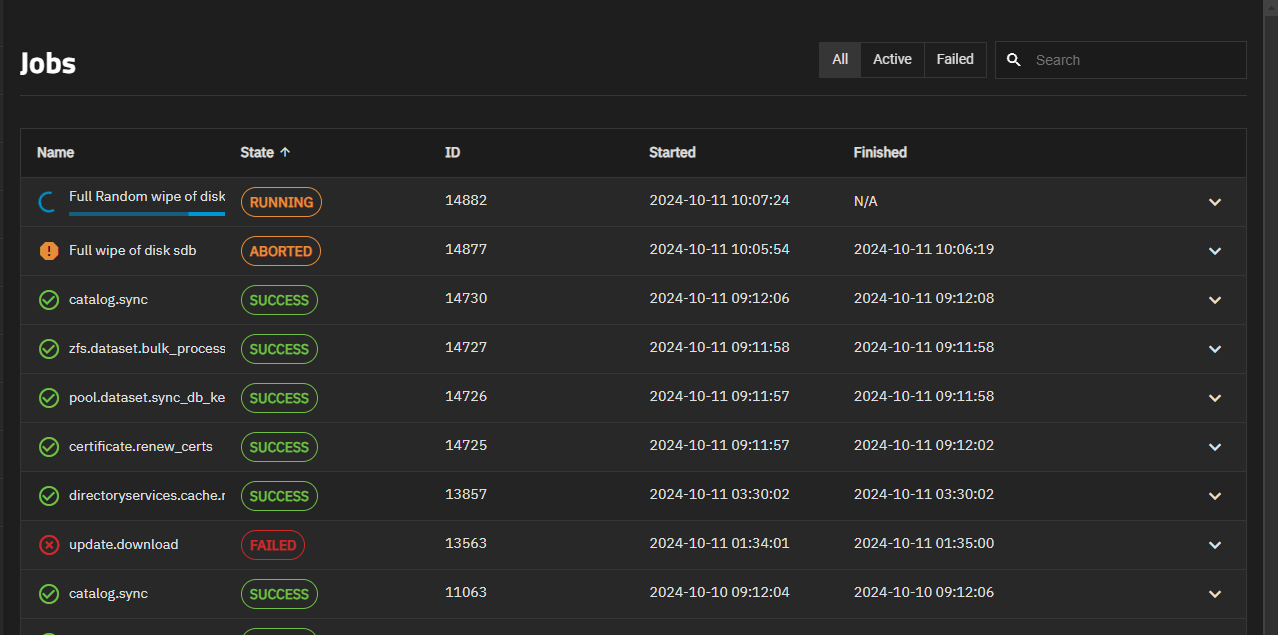This screenshot has width=1278, height=635.
Task: Expand the update.download job details
Action: tap(1215, 545)
